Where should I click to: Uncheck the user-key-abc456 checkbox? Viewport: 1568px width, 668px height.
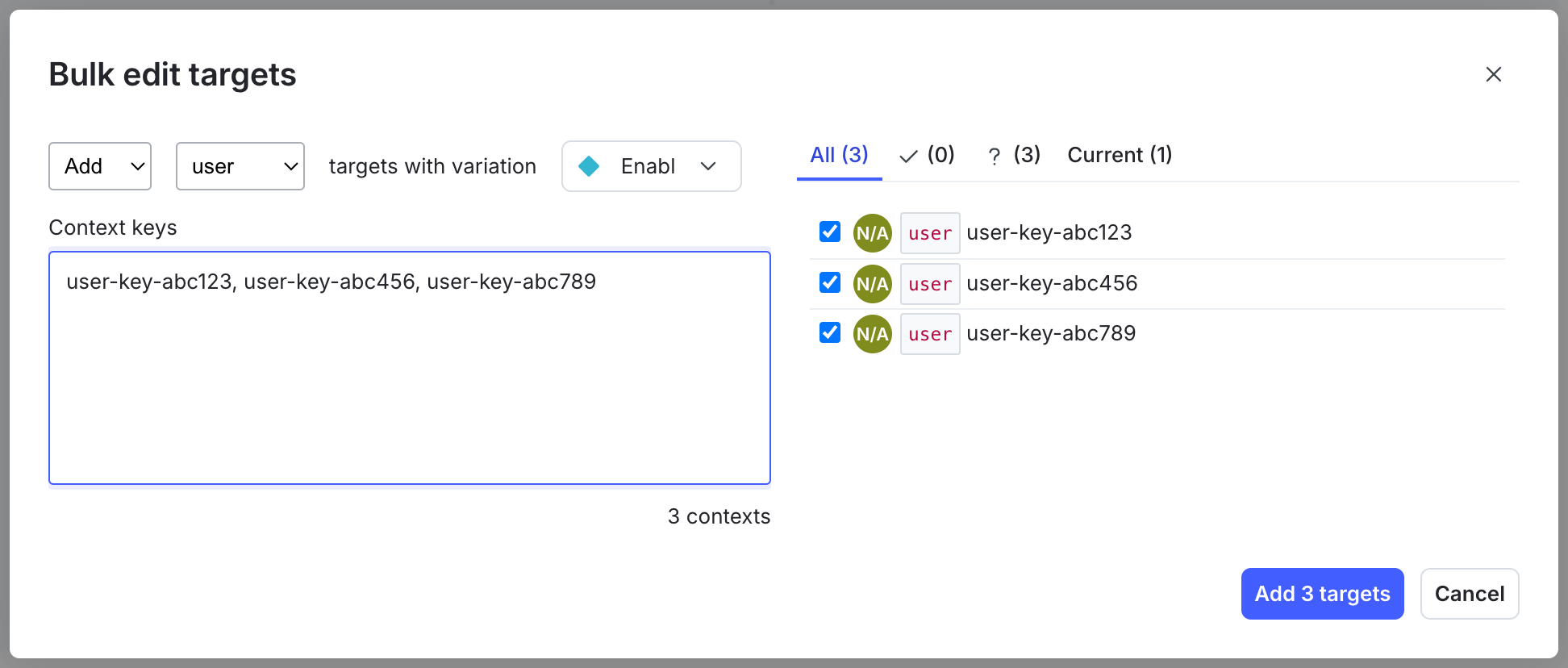[x=830, y=282]
